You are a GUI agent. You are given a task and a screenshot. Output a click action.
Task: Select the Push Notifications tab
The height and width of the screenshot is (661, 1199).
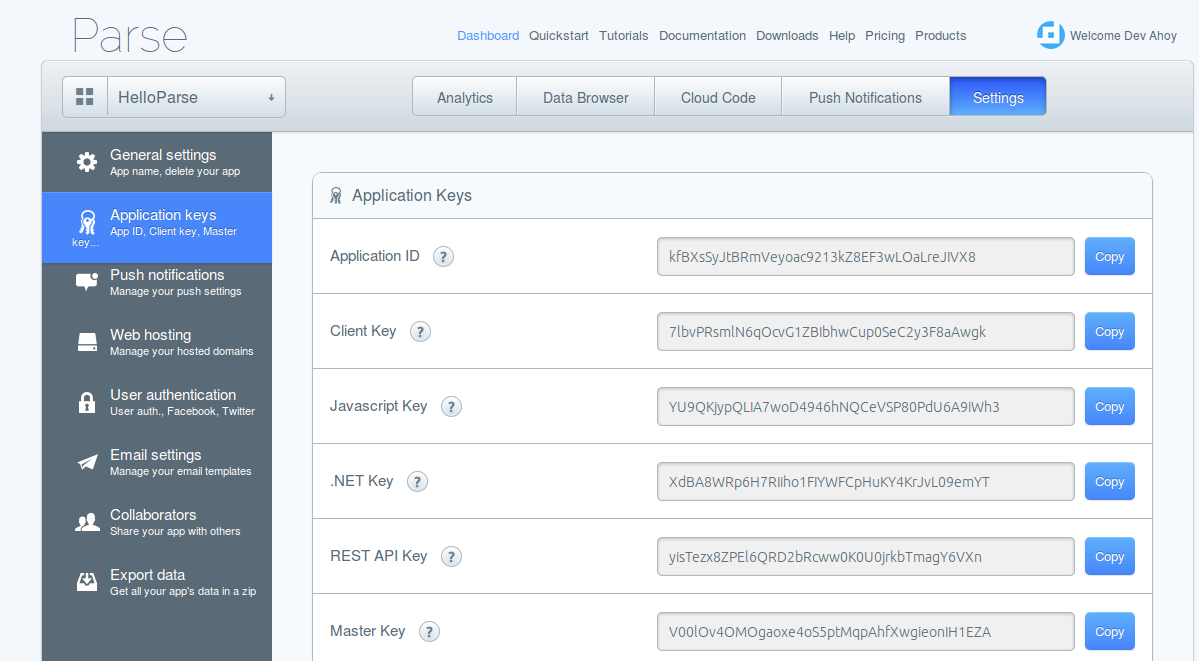866,97
